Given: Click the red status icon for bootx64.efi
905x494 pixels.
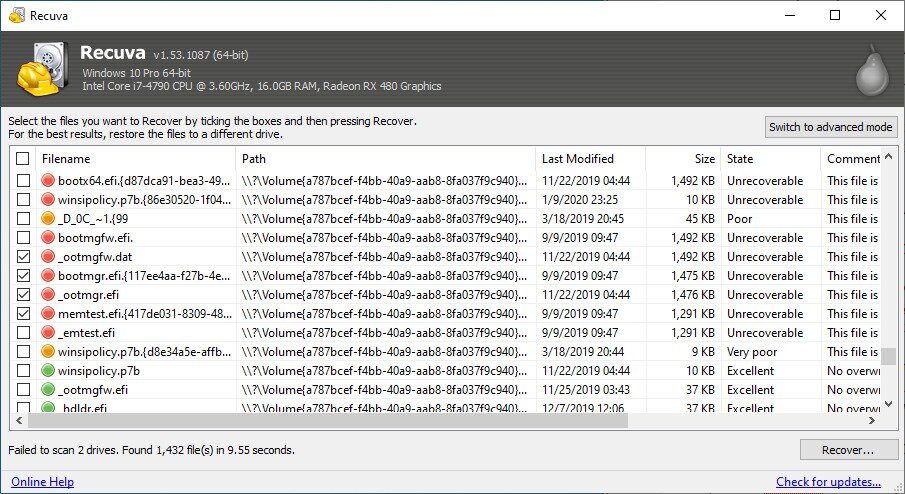Looking at the screenshot, I should coord(48,181).
